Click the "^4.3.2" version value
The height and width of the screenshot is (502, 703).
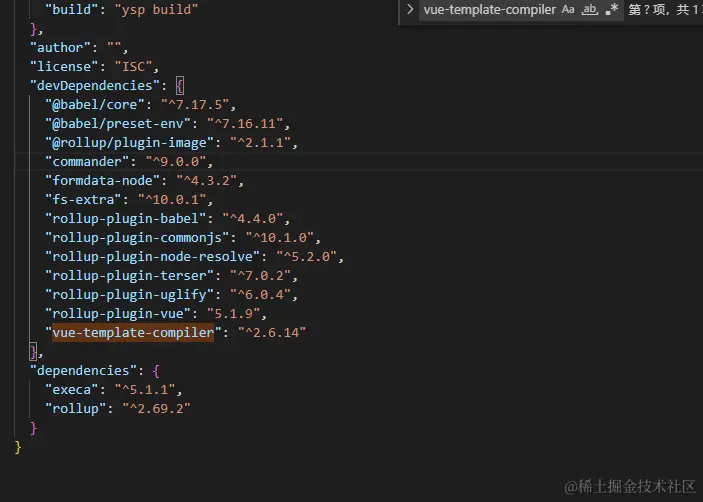click(206, 181)
